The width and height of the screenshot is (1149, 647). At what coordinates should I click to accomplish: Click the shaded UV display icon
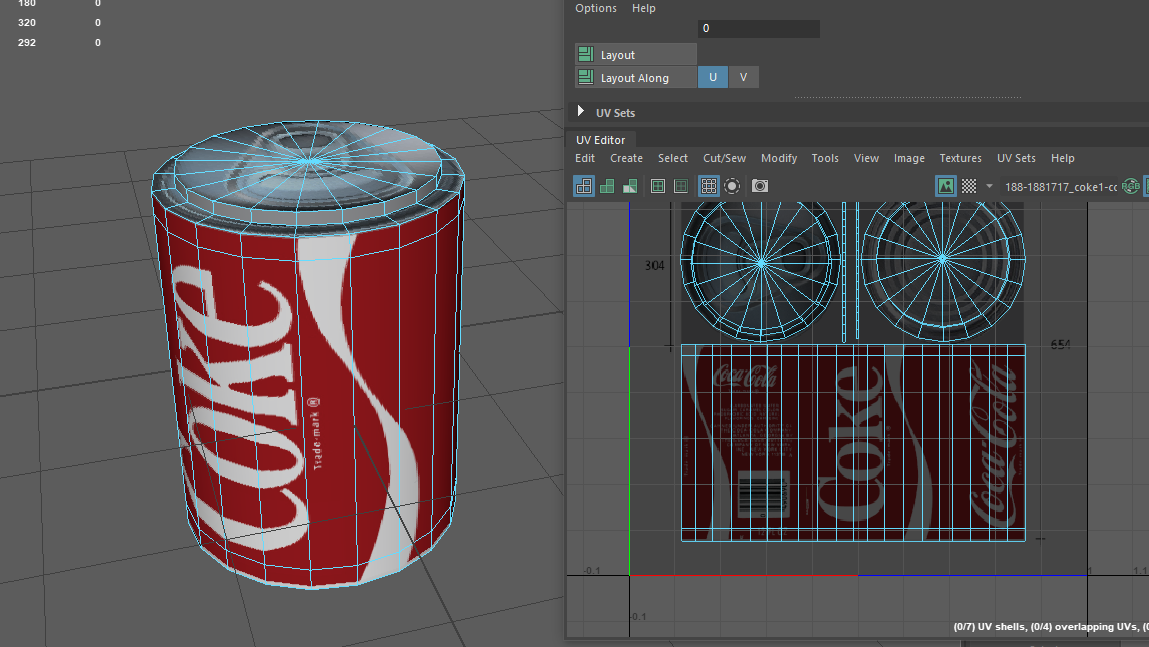607,186
